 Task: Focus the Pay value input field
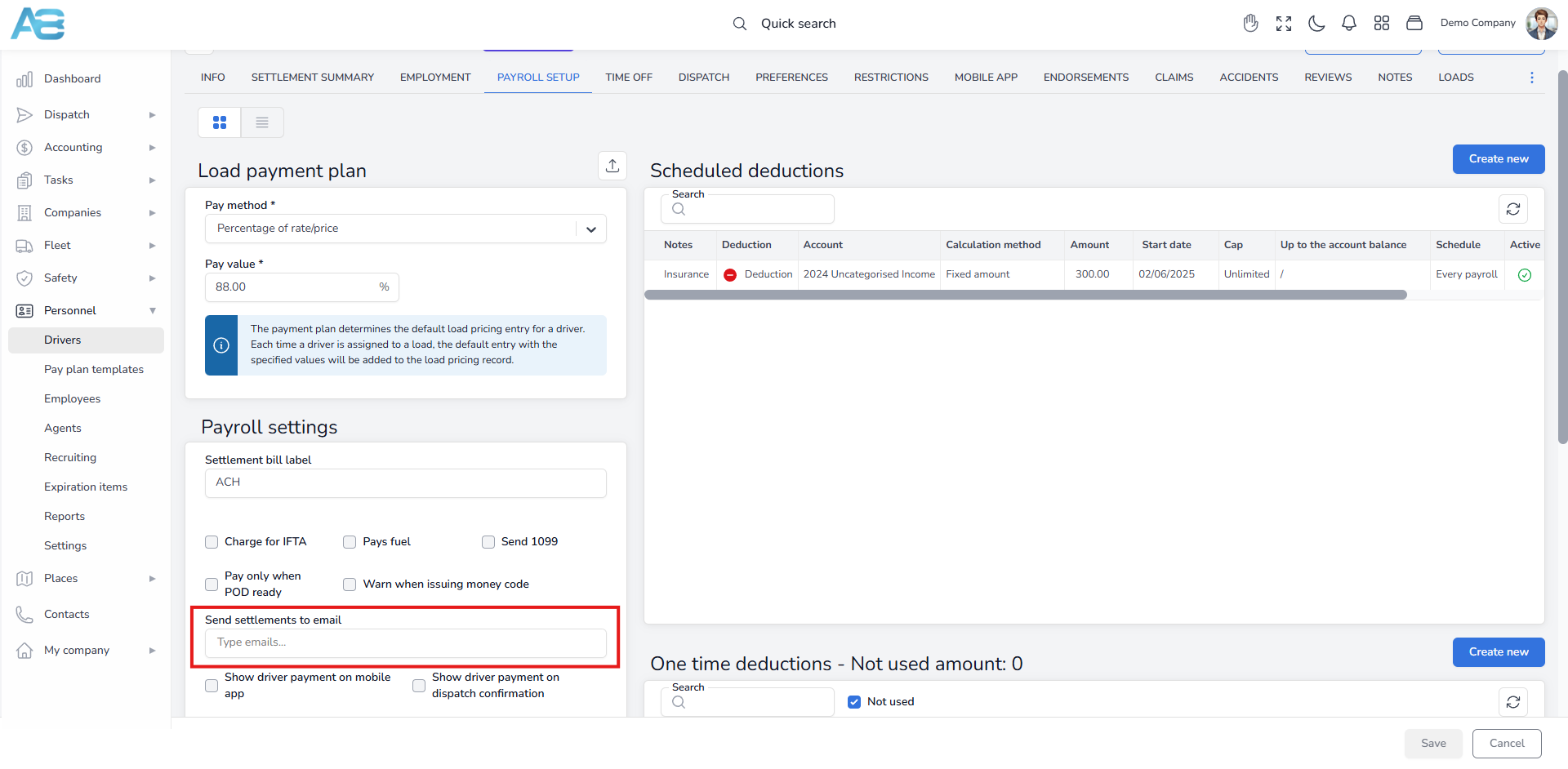302,287
